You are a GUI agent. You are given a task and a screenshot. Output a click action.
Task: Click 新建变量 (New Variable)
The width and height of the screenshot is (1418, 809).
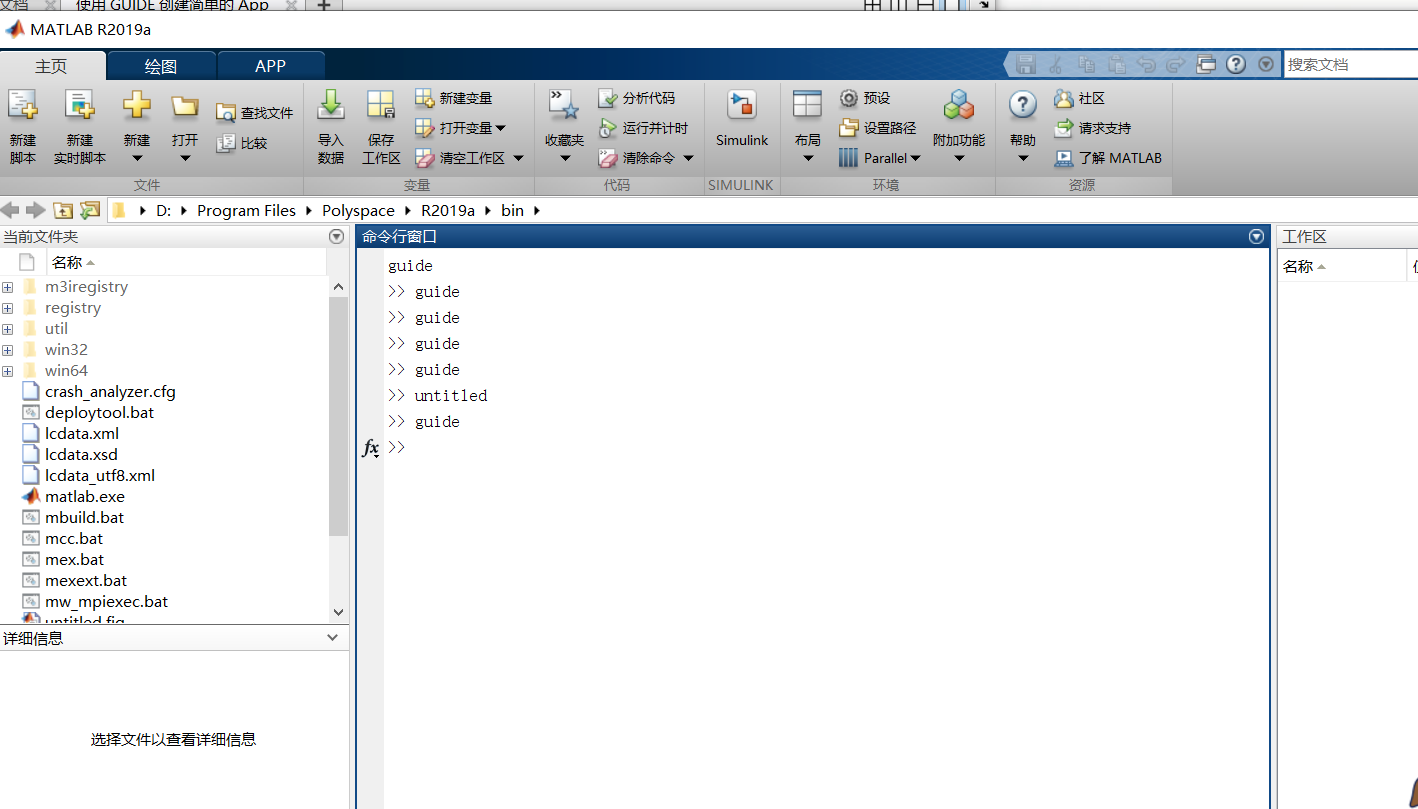coord(454,98)
